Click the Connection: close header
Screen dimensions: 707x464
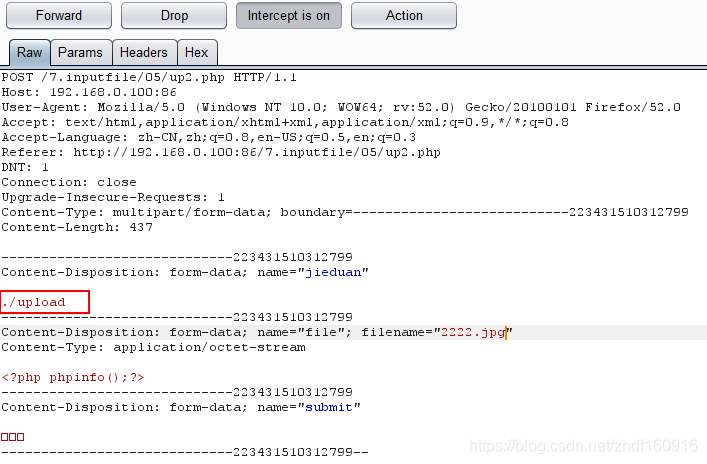tap(68, 182)
